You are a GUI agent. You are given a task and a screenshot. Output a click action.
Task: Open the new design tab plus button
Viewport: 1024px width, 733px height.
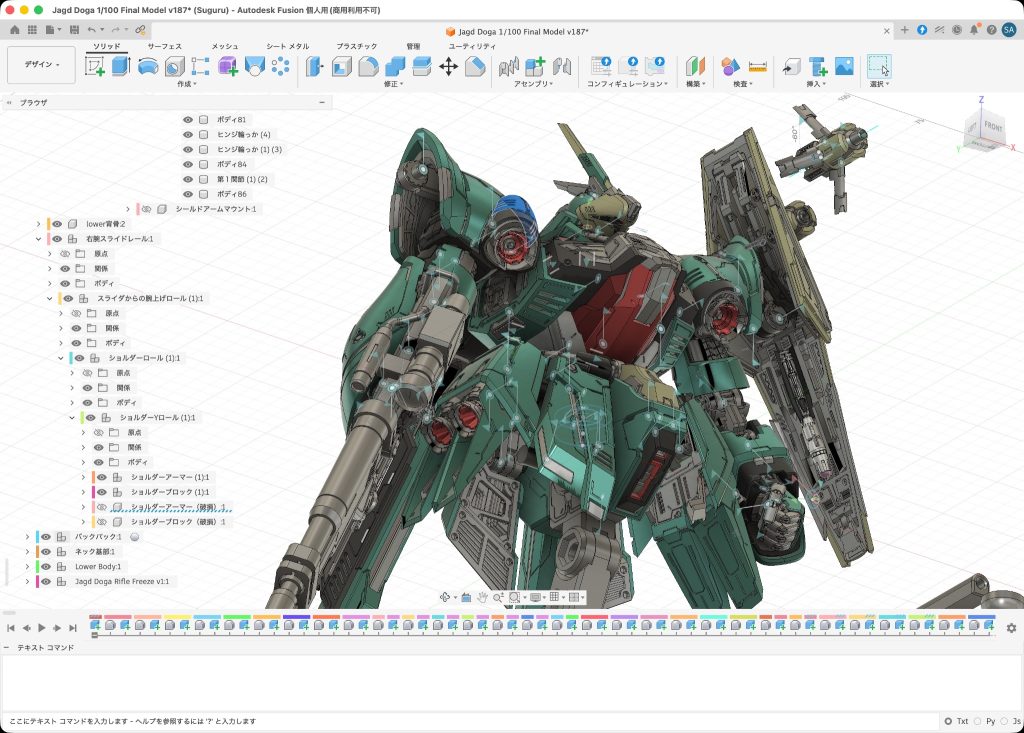(x=904, y=30)
